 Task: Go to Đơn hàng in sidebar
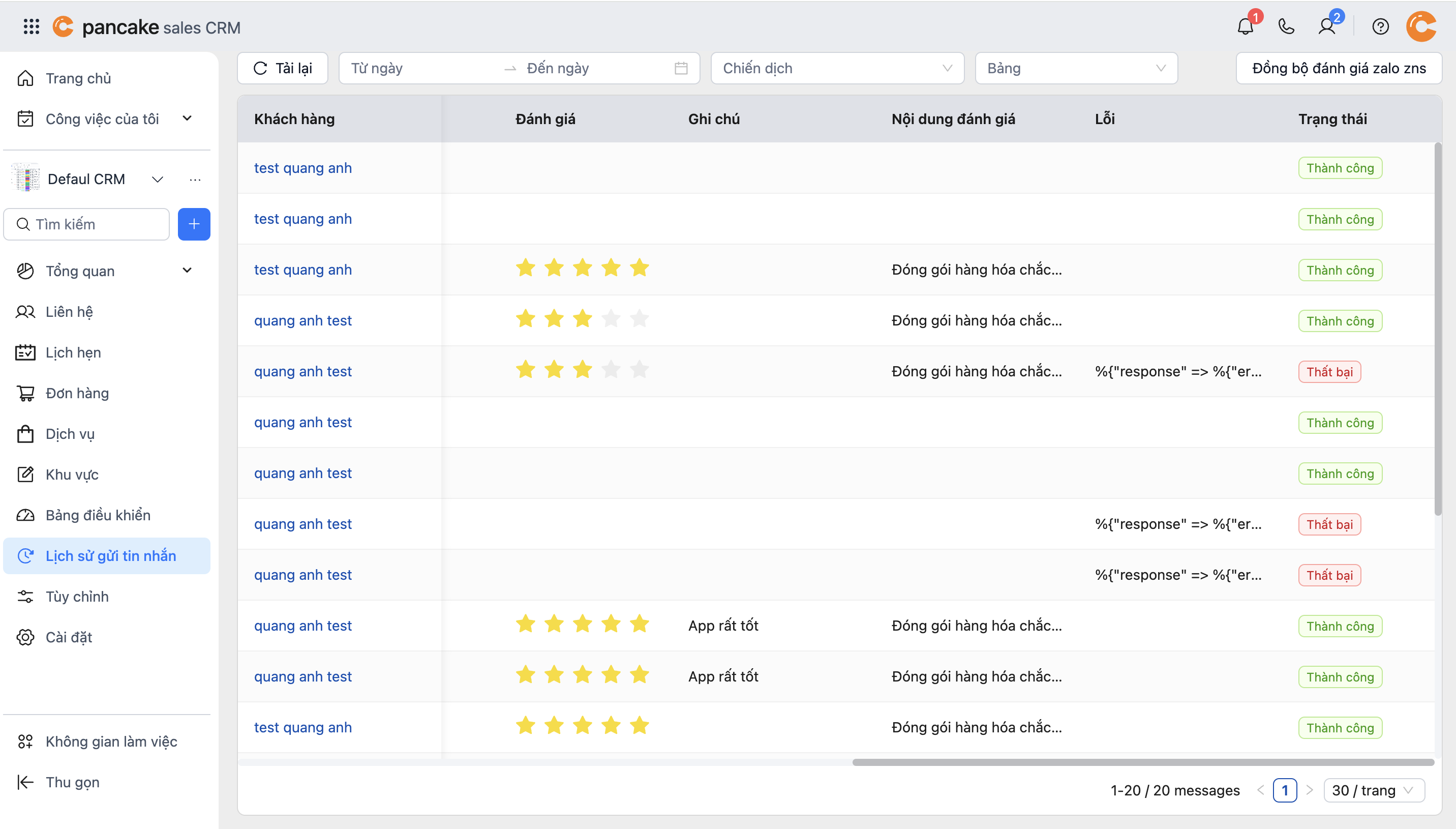pyautogui.click(x=77, y=393)
